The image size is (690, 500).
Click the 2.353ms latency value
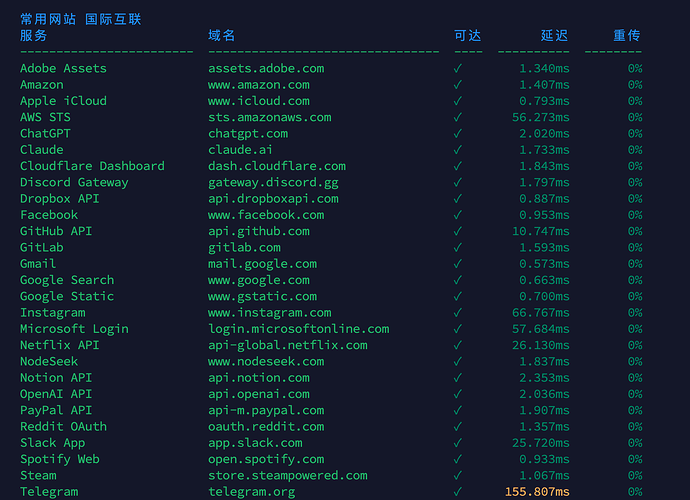tap(544, 378)
